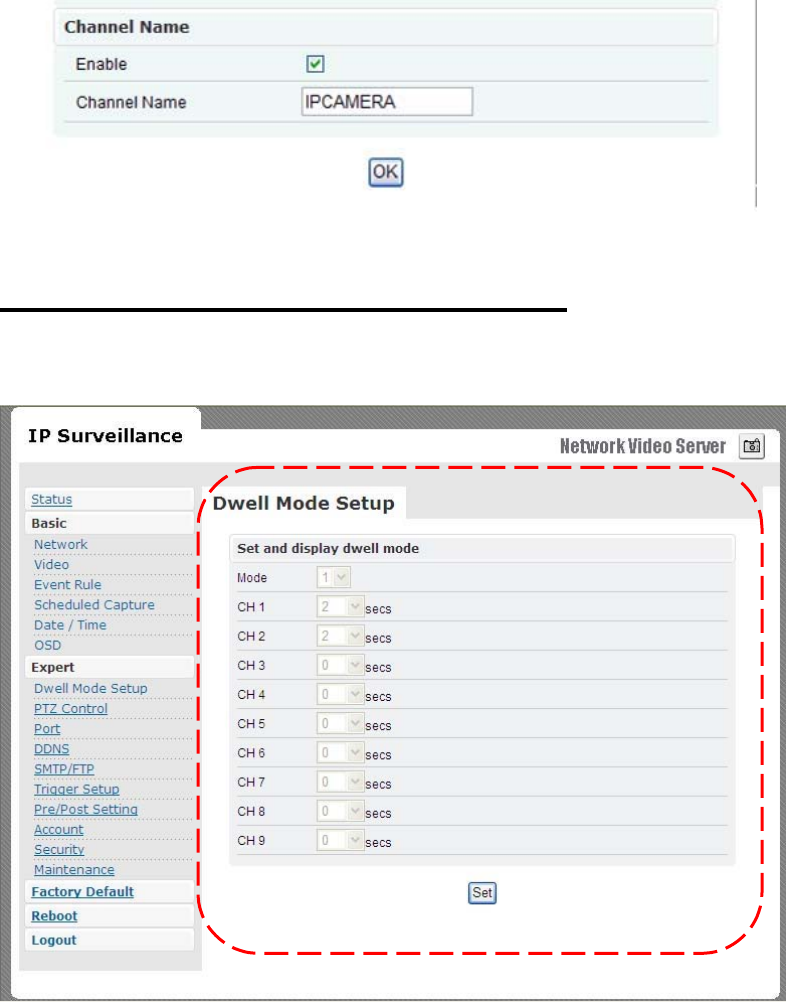Open the CH 8 seconds dropdown

point(341,812)
